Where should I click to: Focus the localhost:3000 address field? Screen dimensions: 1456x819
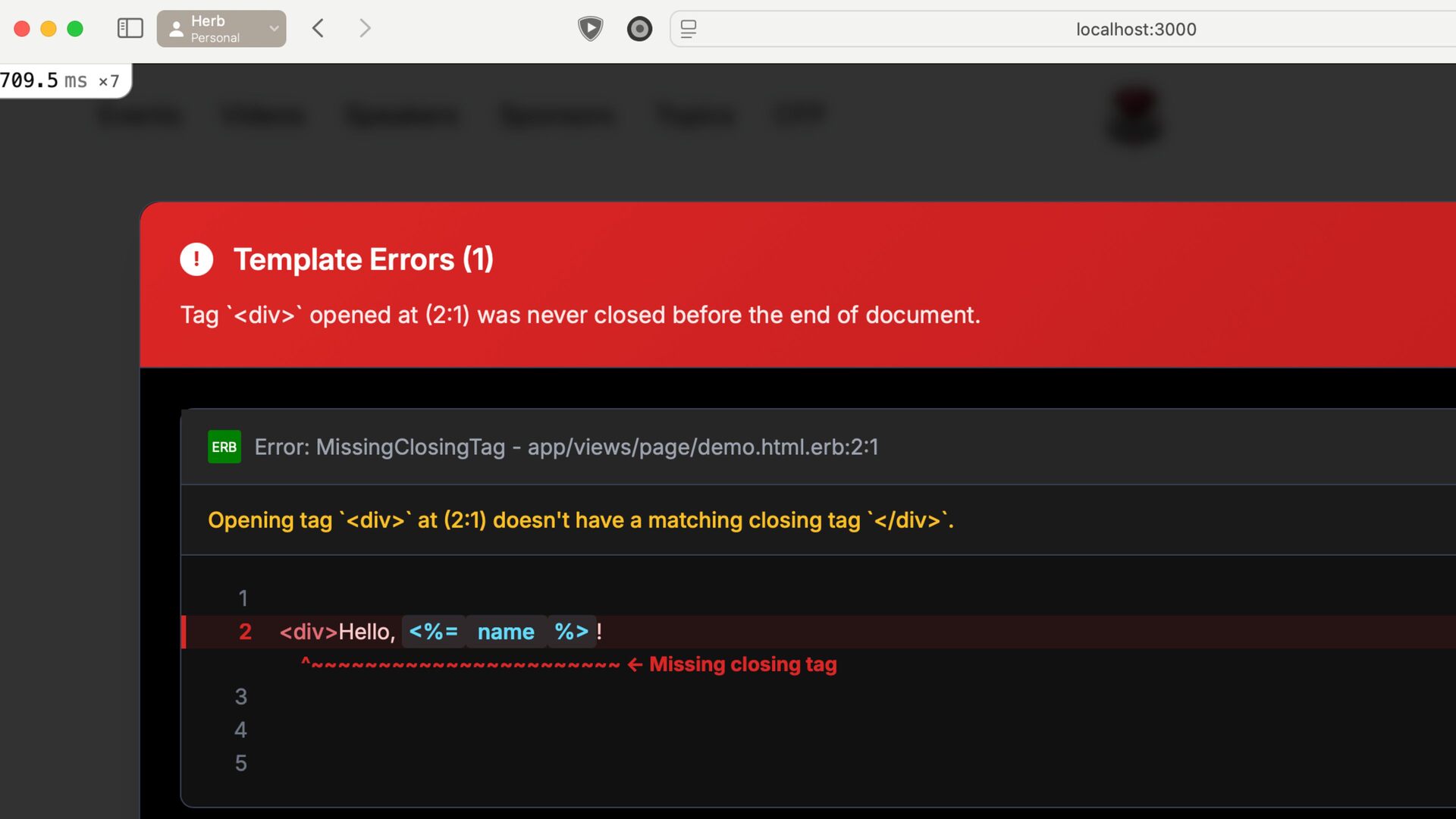[x=1135, y=30]
